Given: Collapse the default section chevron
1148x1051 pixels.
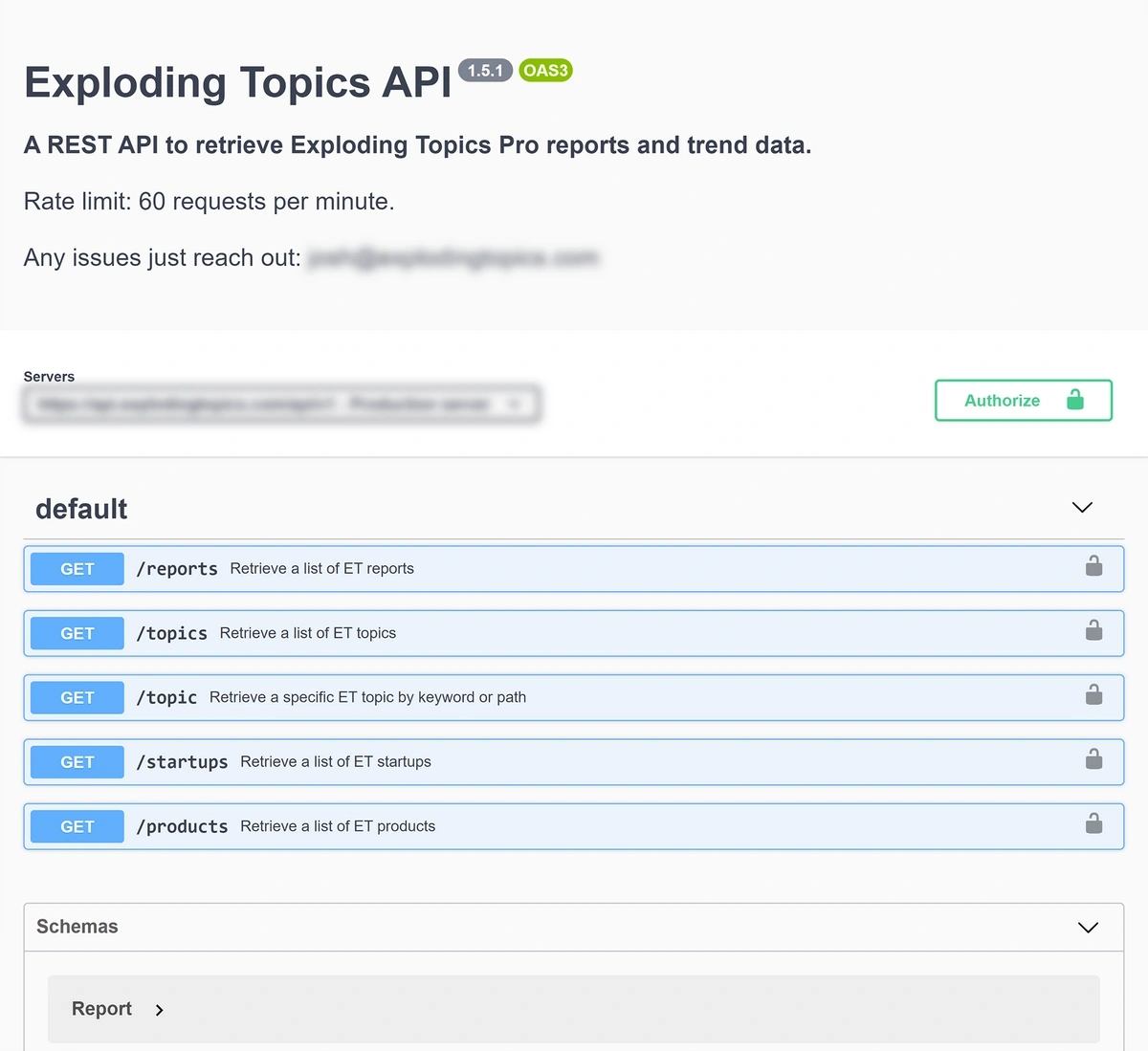Looking at the screenshot, I should (x=1082, y=508).
